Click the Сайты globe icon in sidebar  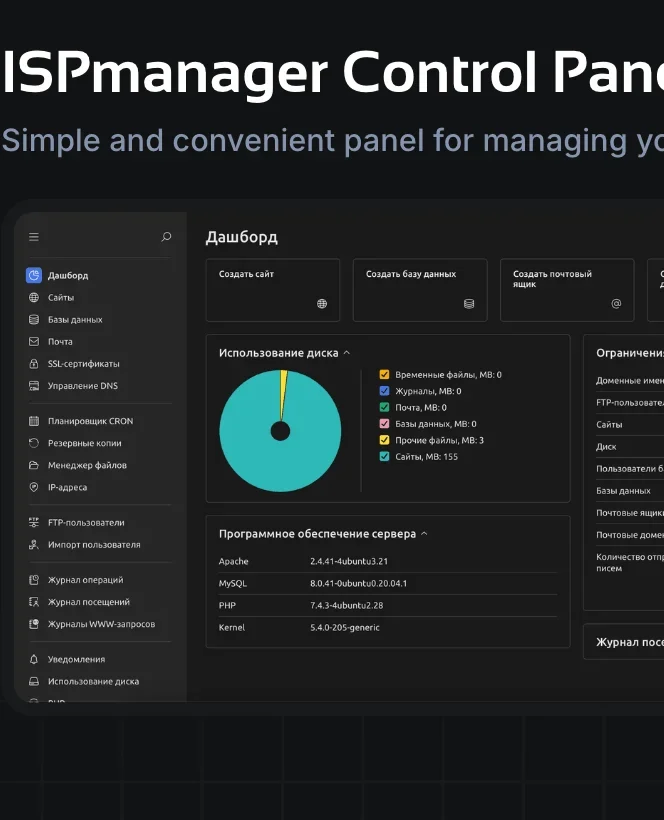34,298
